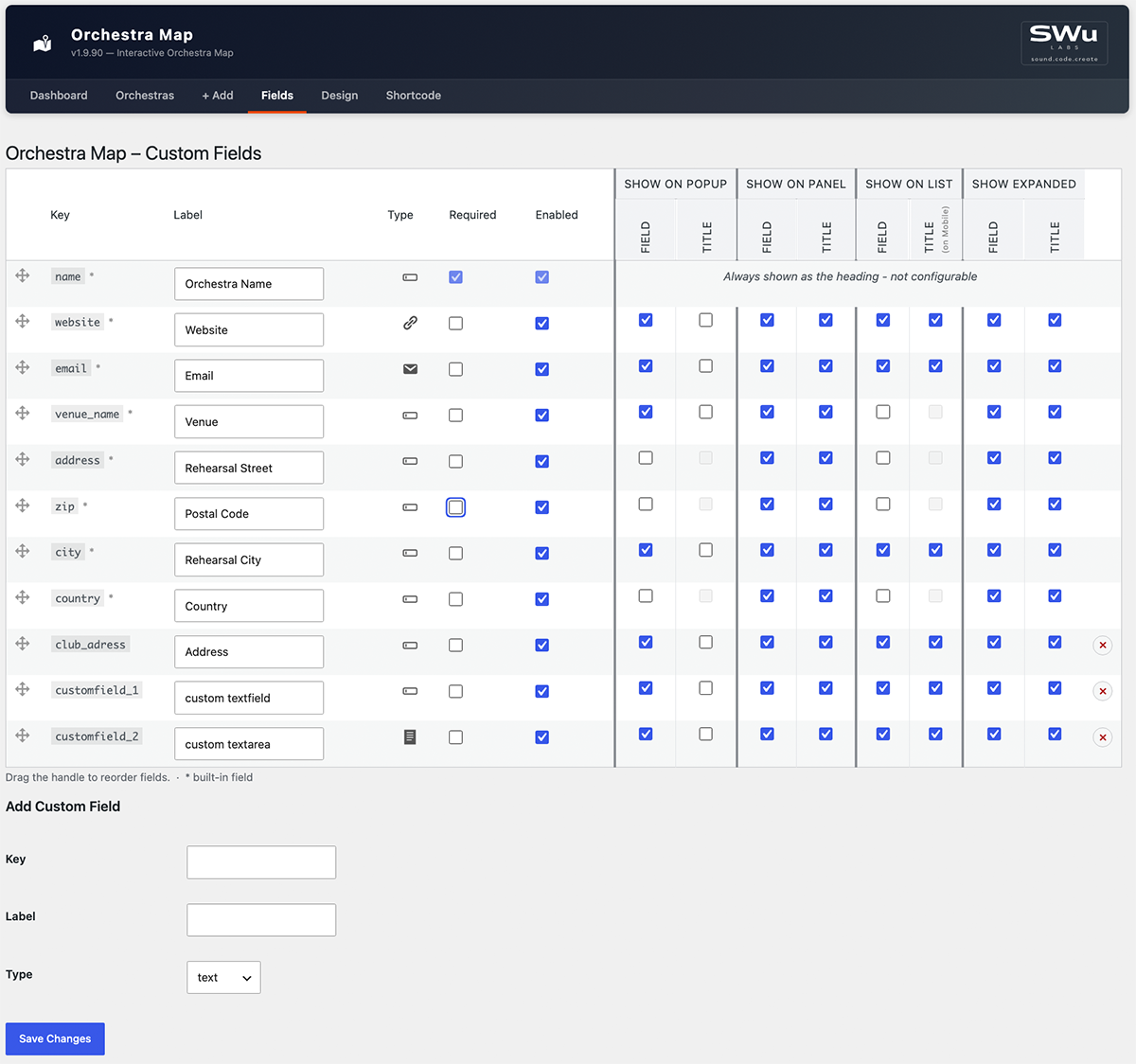Uncheck panel field display for city
Screen dimensions: 1136x1064
point(767,550)
